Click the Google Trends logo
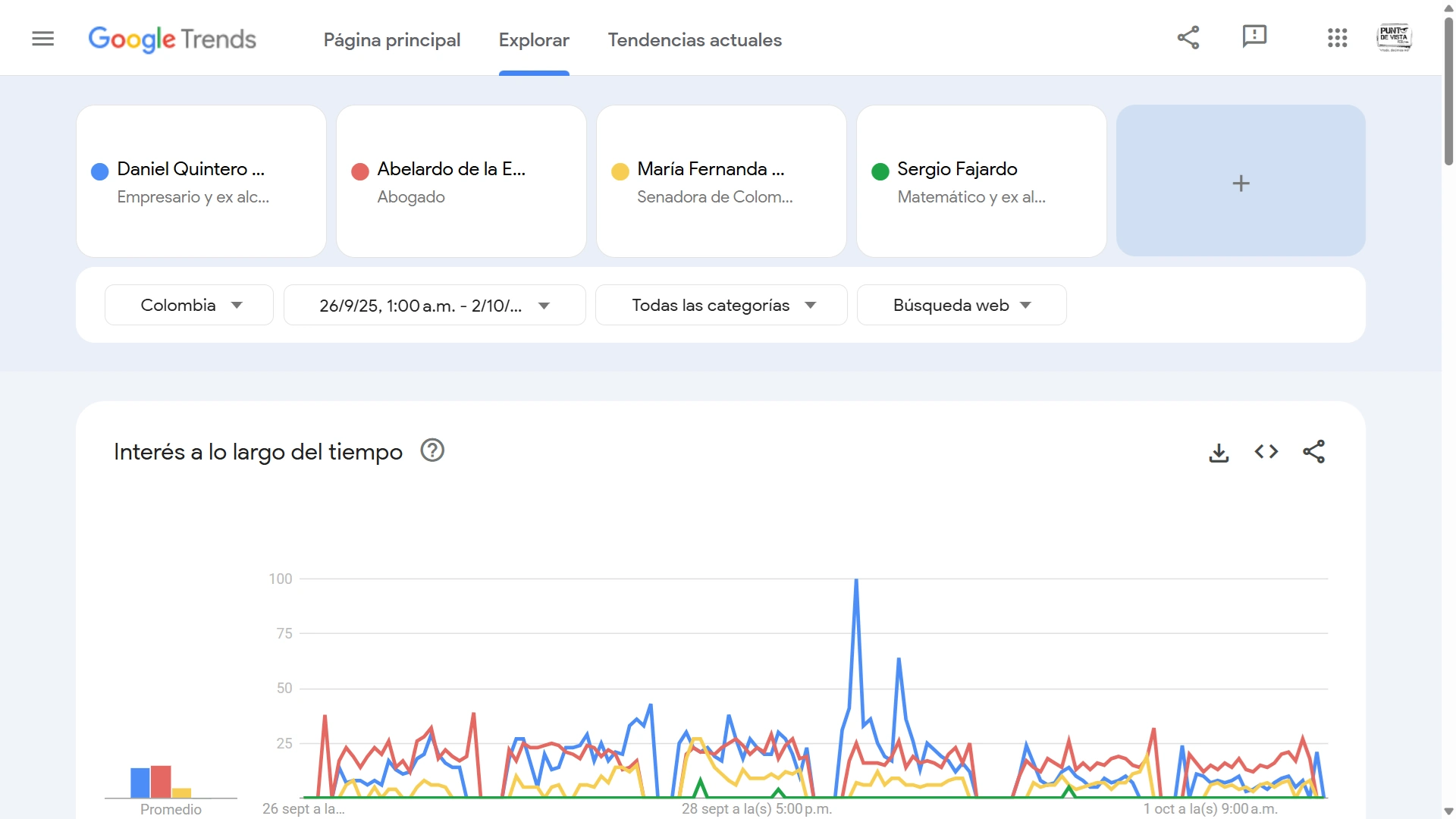This screenshot has height=819, width=1456. (172, 39)
